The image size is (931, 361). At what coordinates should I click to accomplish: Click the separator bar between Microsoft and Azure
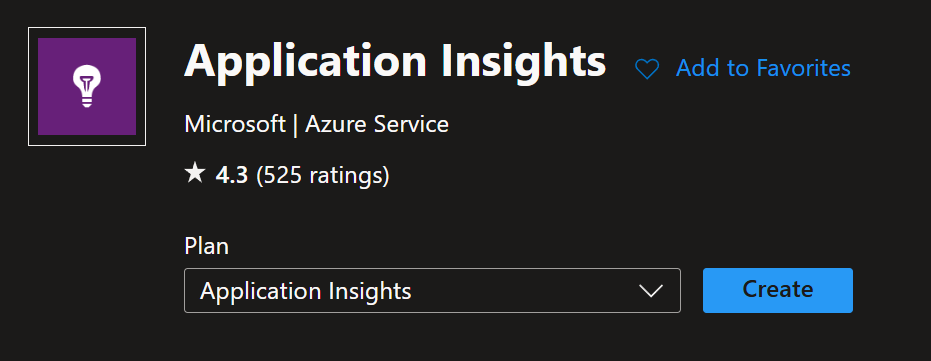296,125
